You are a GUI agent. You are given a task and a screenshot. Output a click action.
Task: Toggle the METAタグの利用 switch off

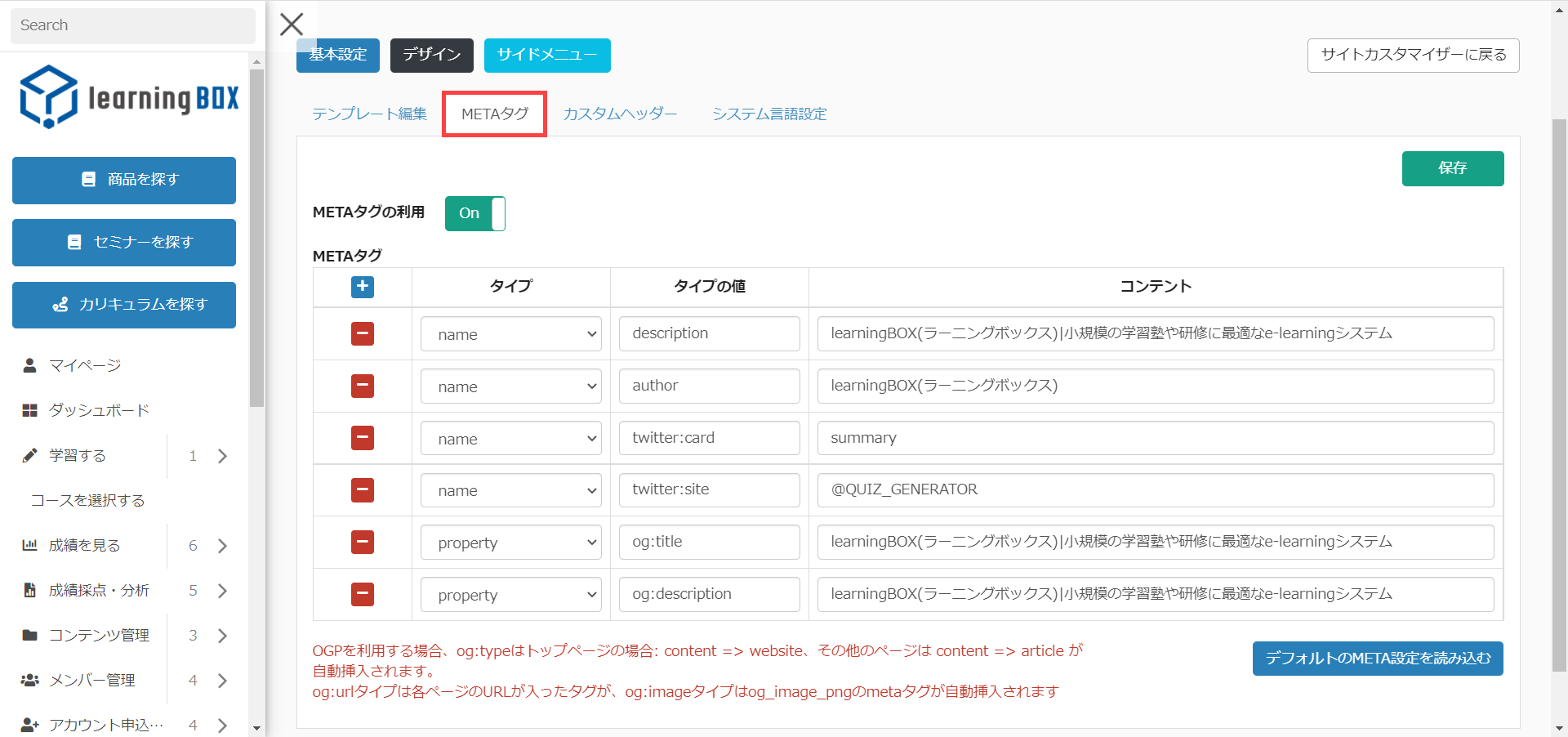(475, 213)
